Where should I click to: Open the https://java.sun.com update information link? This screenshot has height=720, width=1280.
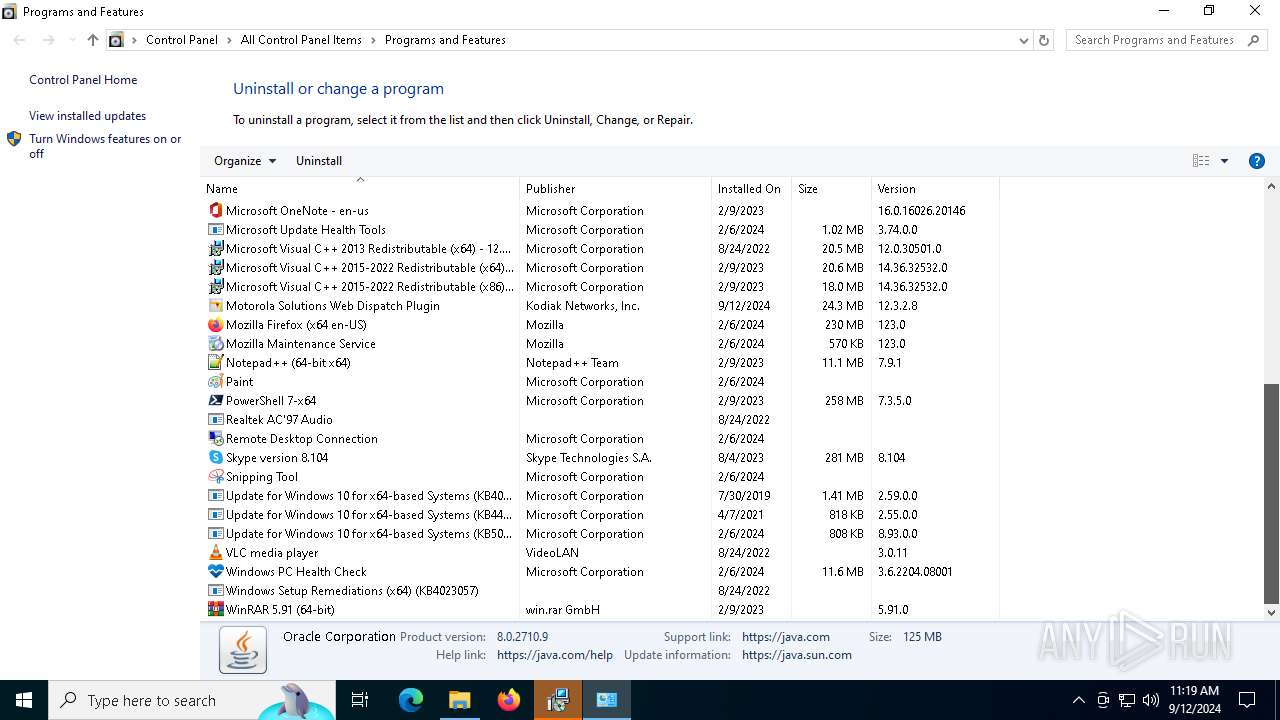[797, 655]
